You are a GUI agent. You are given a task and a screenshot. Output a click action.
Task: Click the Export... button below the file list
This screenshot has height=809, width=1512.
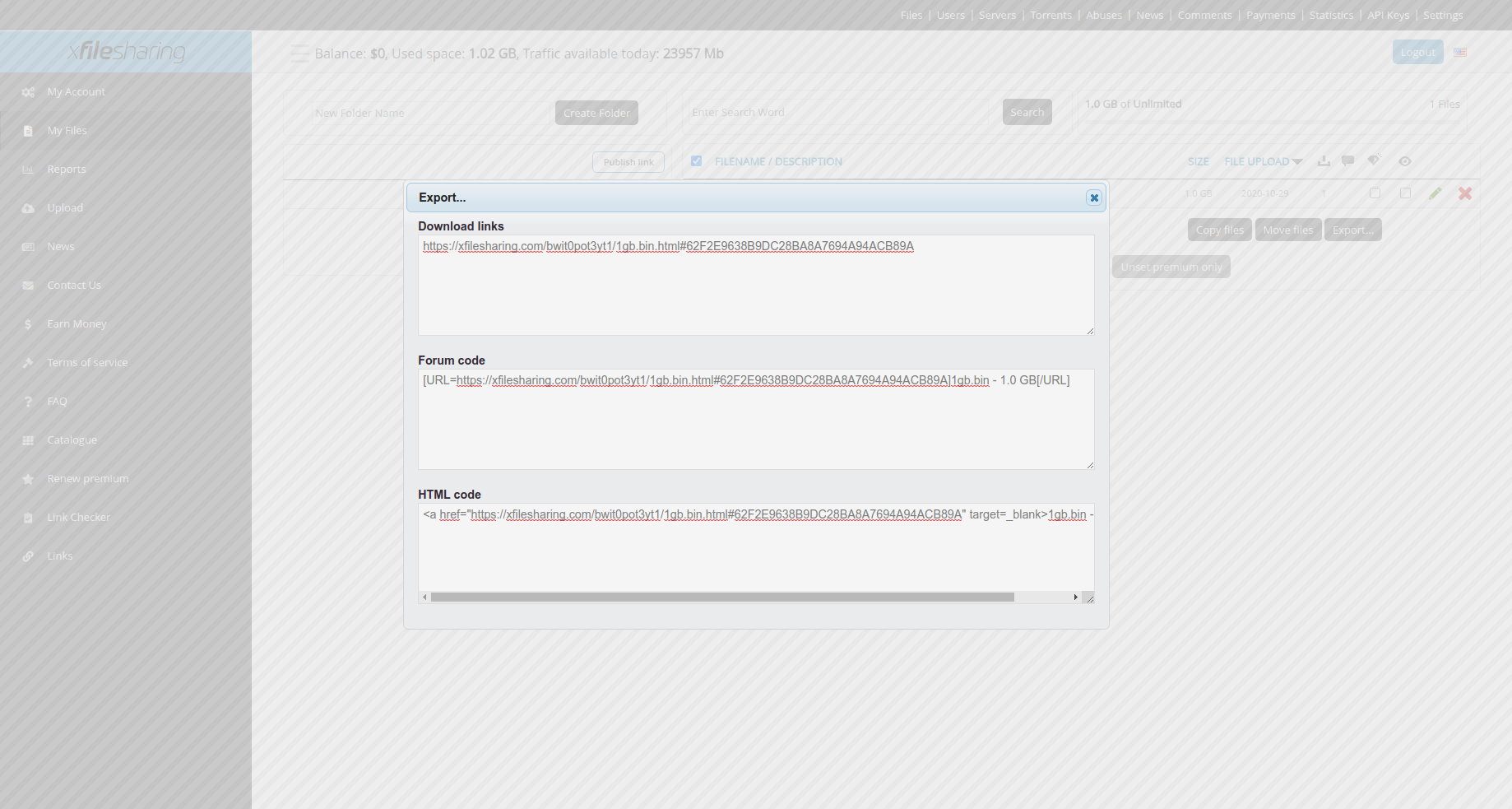(1353, 230)
